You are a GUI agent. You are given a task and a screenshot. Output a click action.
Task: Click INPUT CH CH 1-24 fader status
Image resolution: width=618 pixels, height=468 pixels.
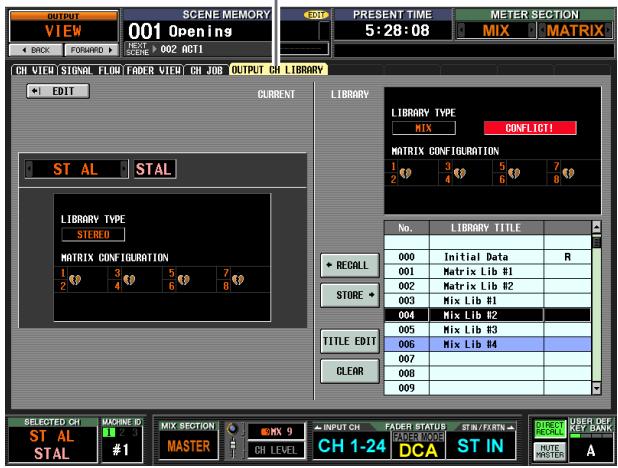pyautogui.click(x=351, y=446)
